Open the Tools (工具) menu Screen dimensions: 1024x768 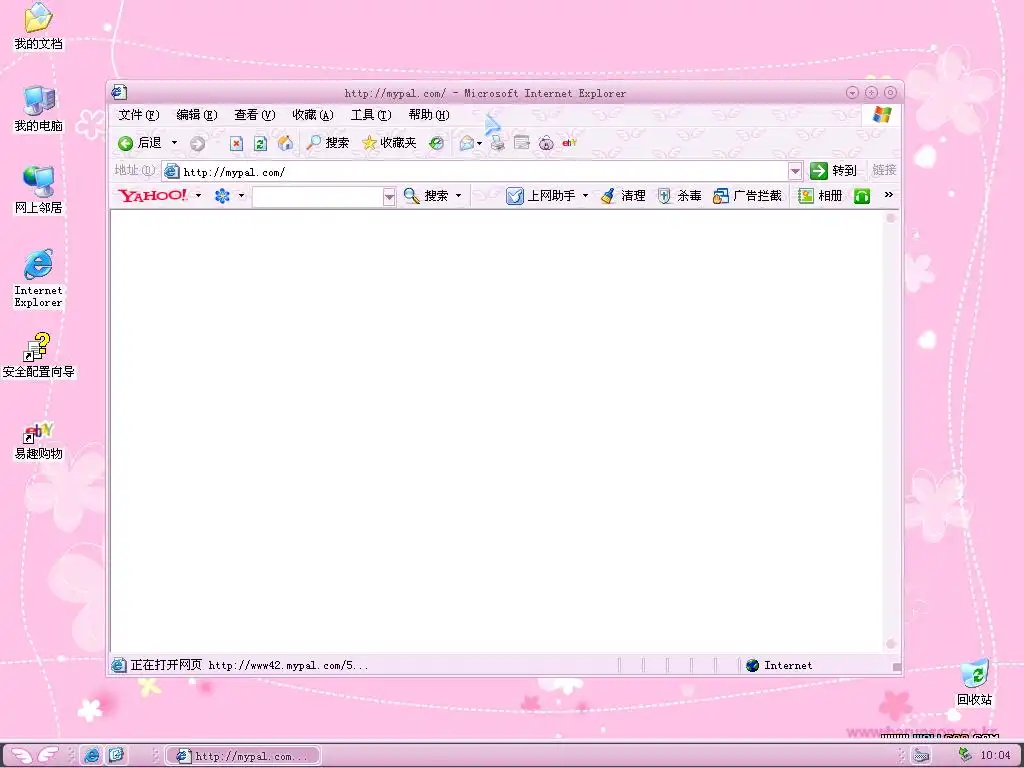[371, 115]
